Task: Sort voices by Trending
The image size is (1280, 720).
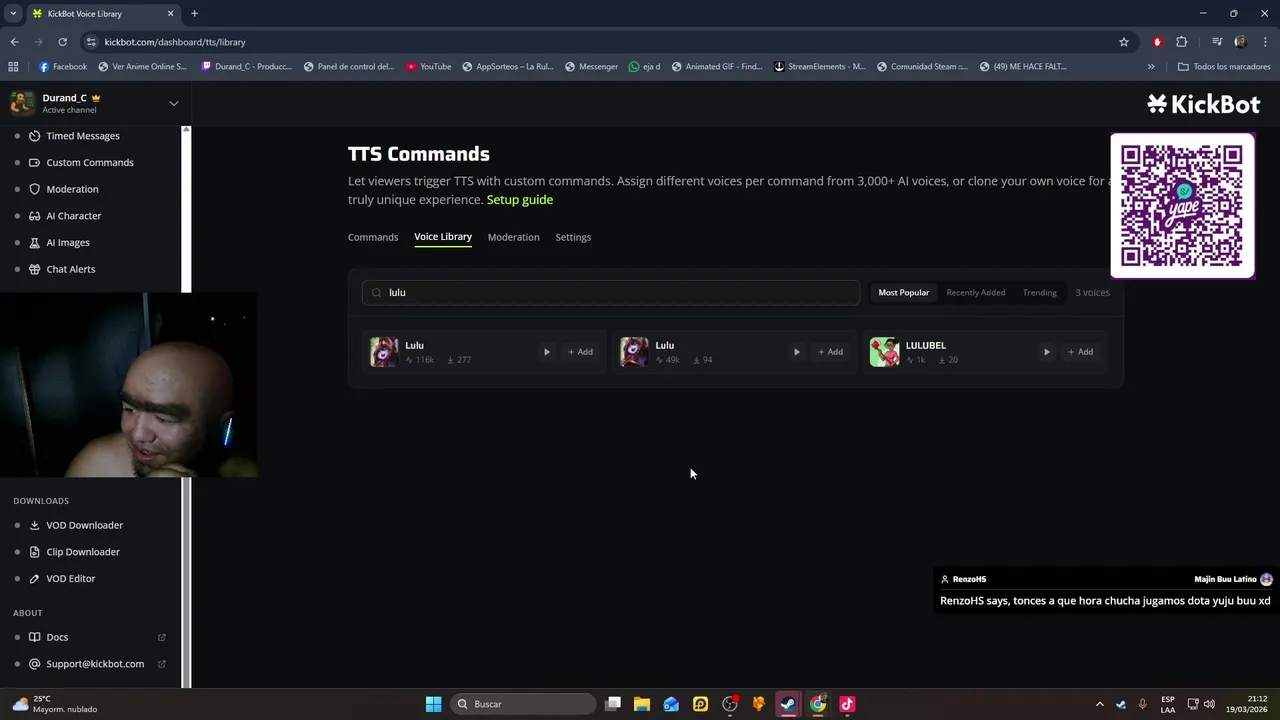Action: [x=1039, y=293]
